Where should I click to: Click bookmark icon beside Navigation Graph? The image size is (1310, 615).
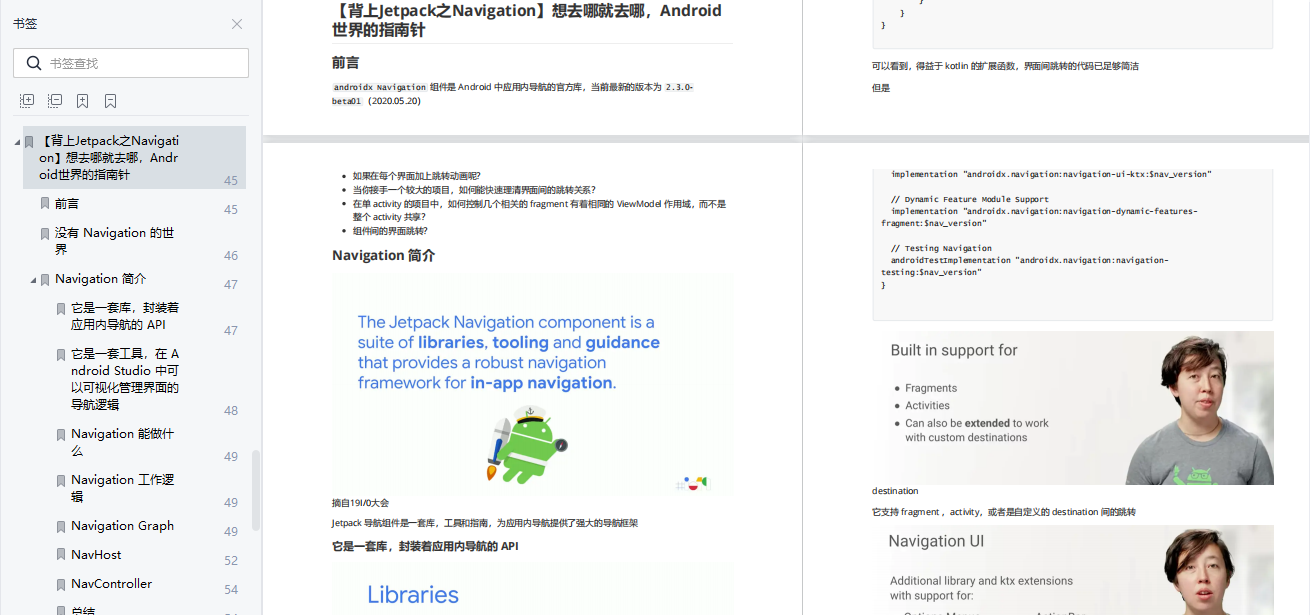[61, 526]
